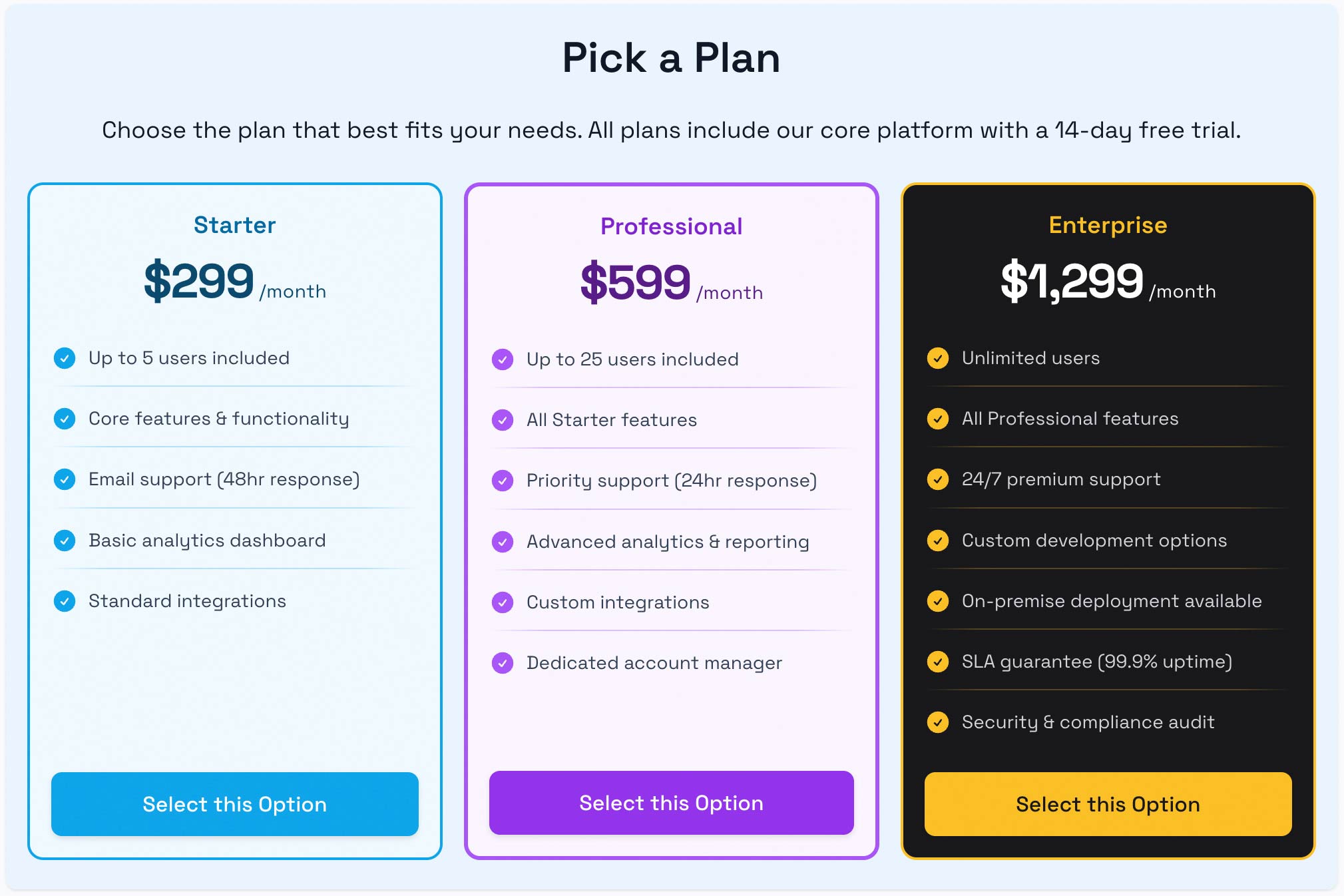Viewport: 1344px width, 896px height.
Task: Click the checkmark beside Up to 5 users included
Action: click(65, 358)
